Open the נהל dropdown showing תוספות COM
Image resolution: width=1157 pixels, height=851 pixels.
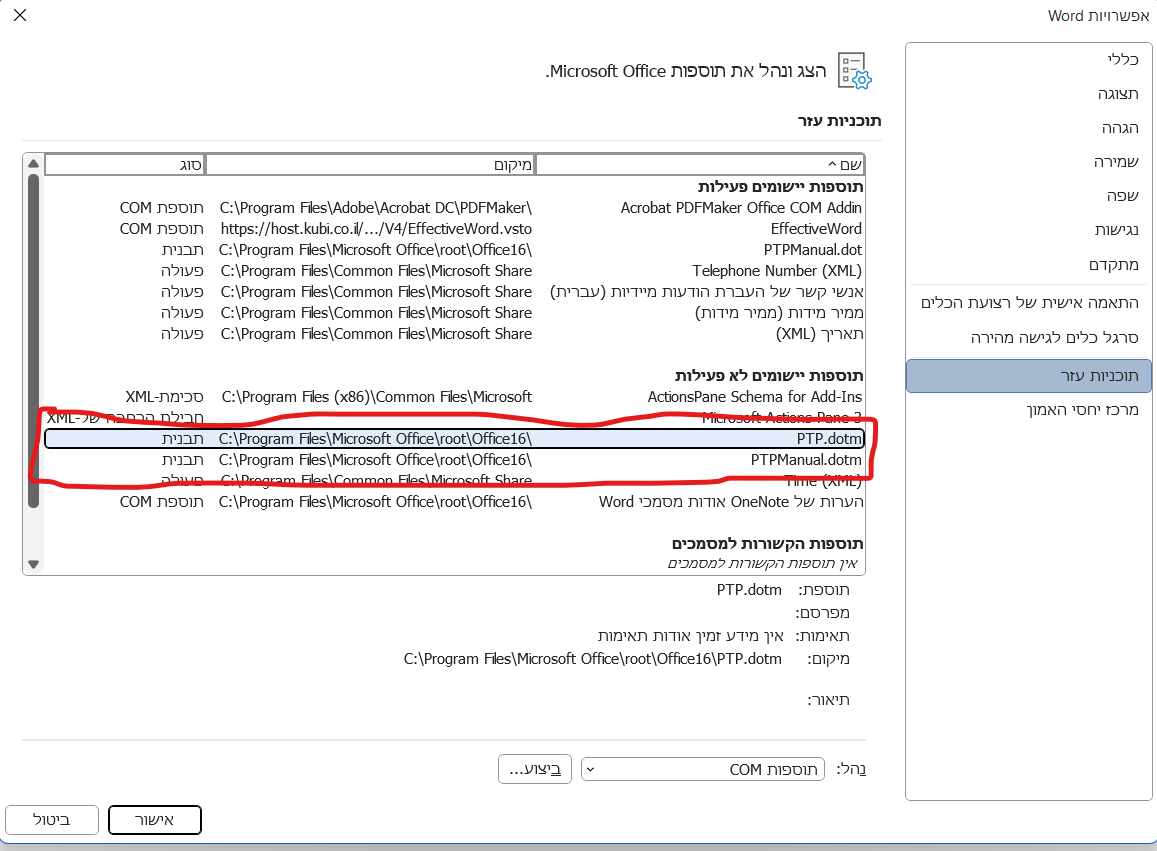tap(702, 769)
